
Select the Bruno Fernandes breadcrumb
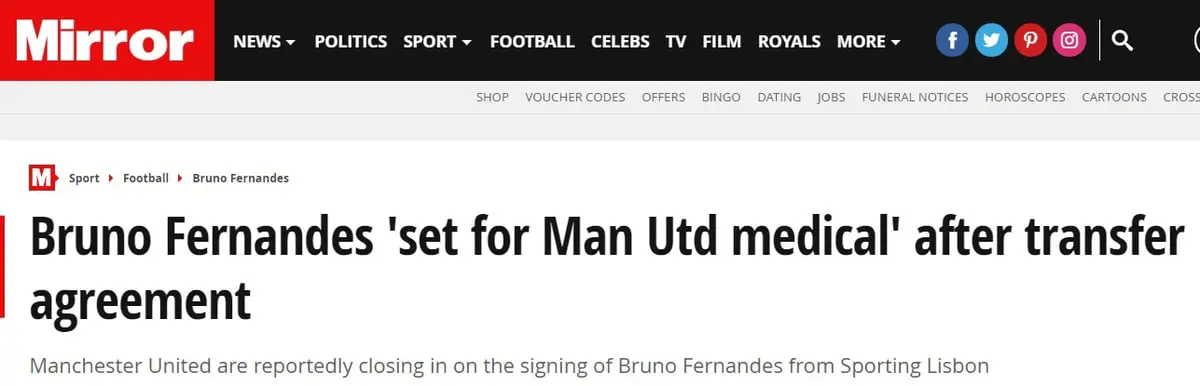tap(240, 178)
